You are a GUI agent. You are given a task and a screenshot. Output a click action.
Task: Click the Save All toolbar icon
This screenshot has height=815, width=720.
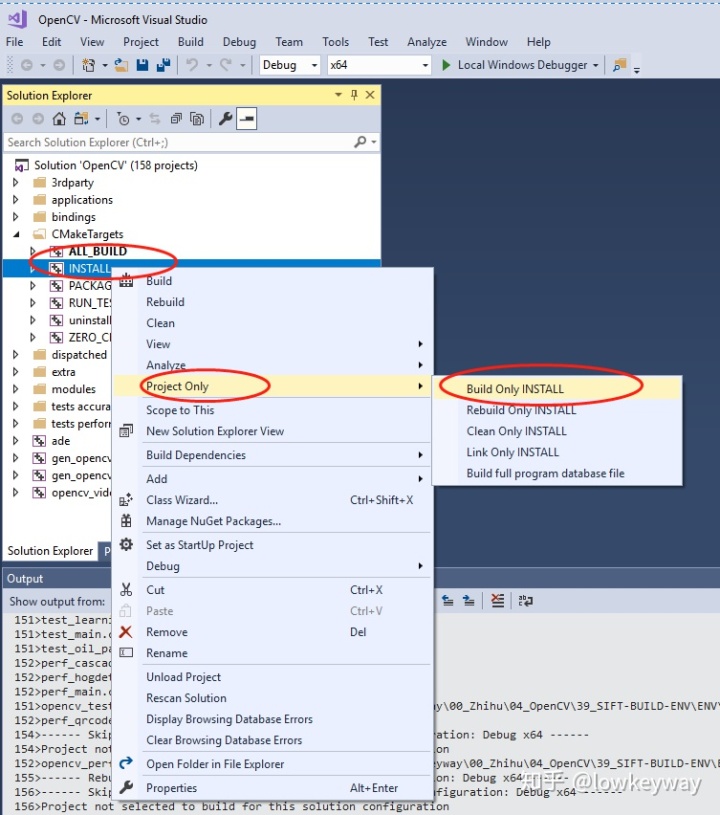(x=163, y=65)
